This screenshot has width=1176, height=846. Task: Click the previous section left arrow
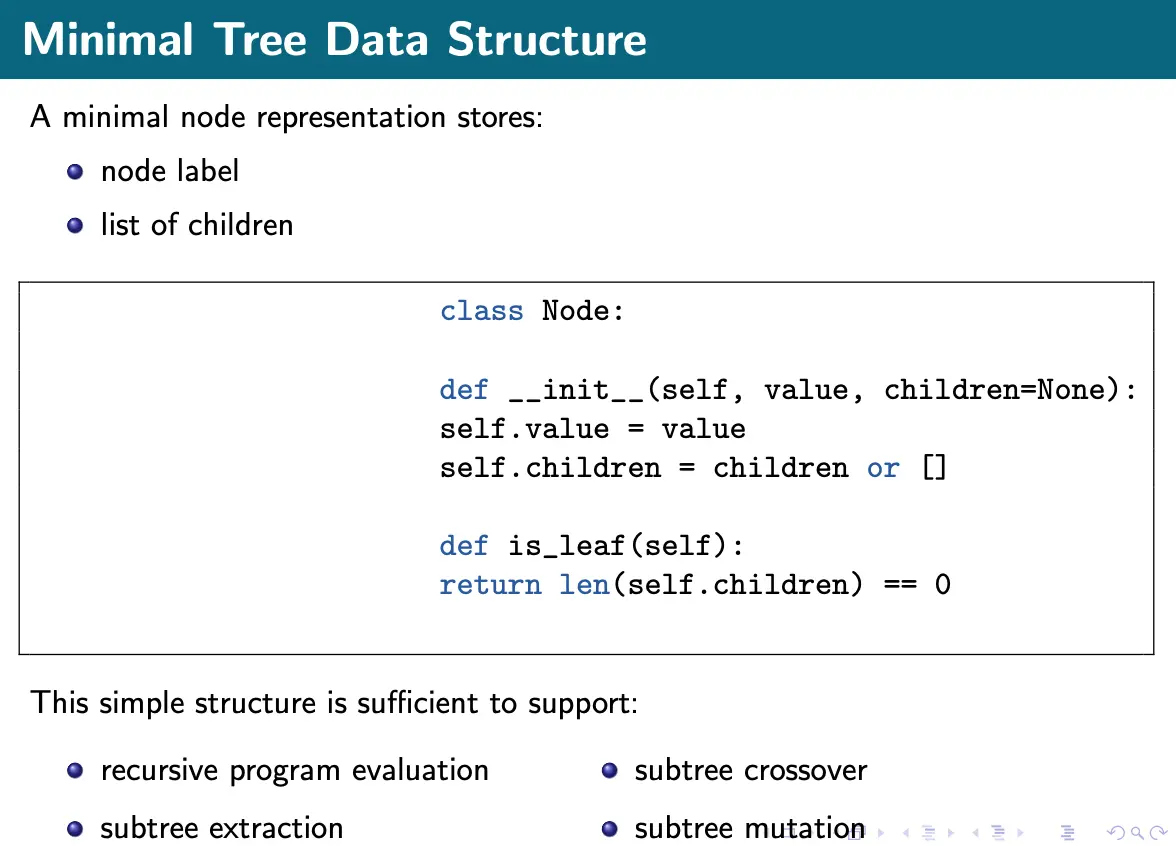[975, 832]
